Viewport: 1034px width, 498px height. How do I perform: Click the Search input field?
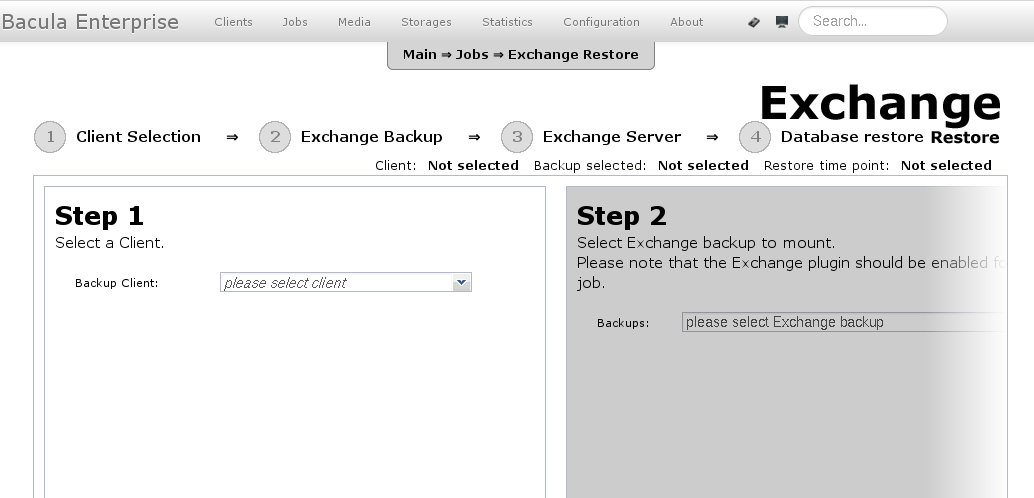[872, 21]
